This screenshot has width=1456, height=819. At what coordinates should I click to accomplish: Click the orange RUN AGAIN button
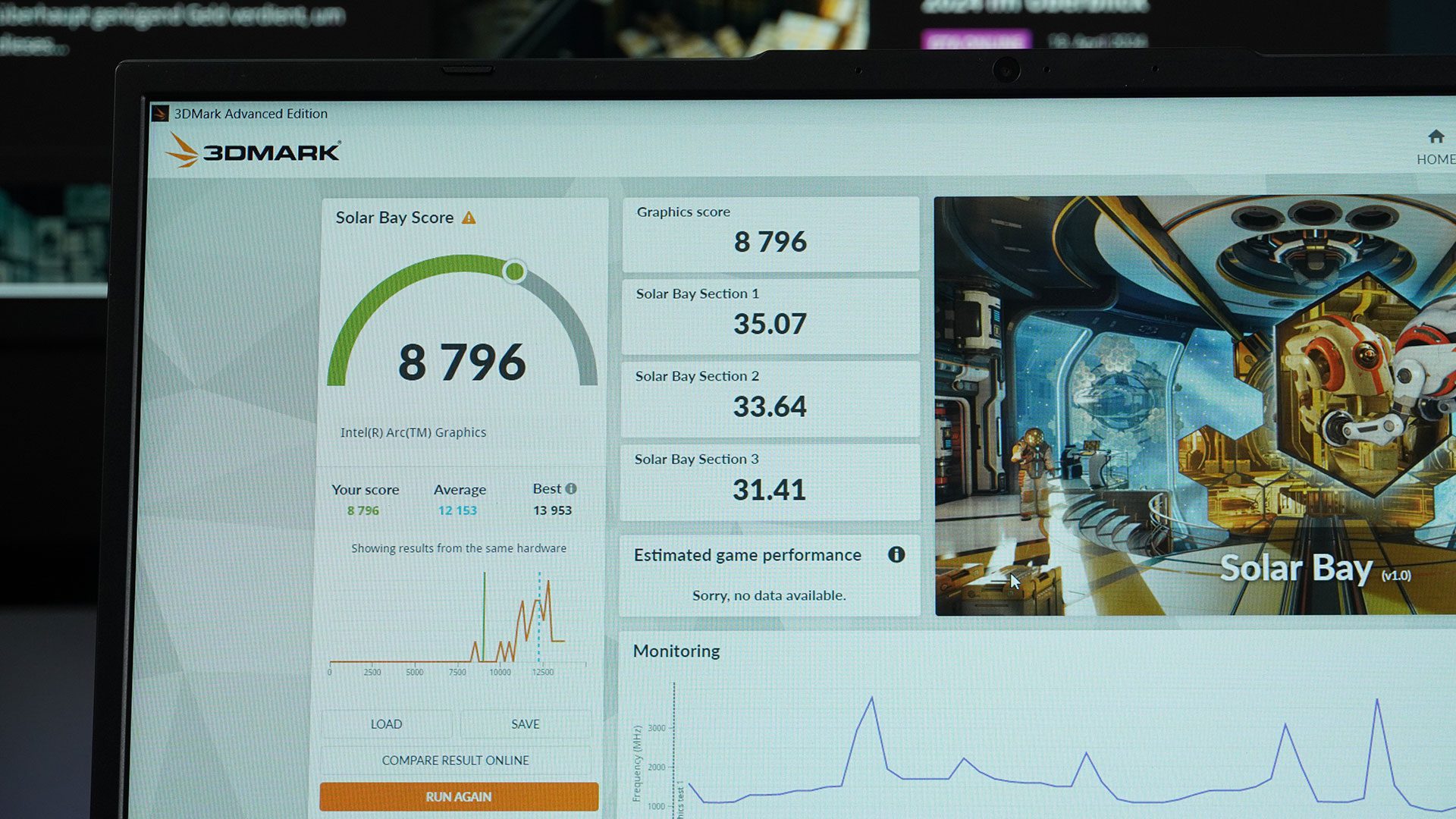click(458, 796)
